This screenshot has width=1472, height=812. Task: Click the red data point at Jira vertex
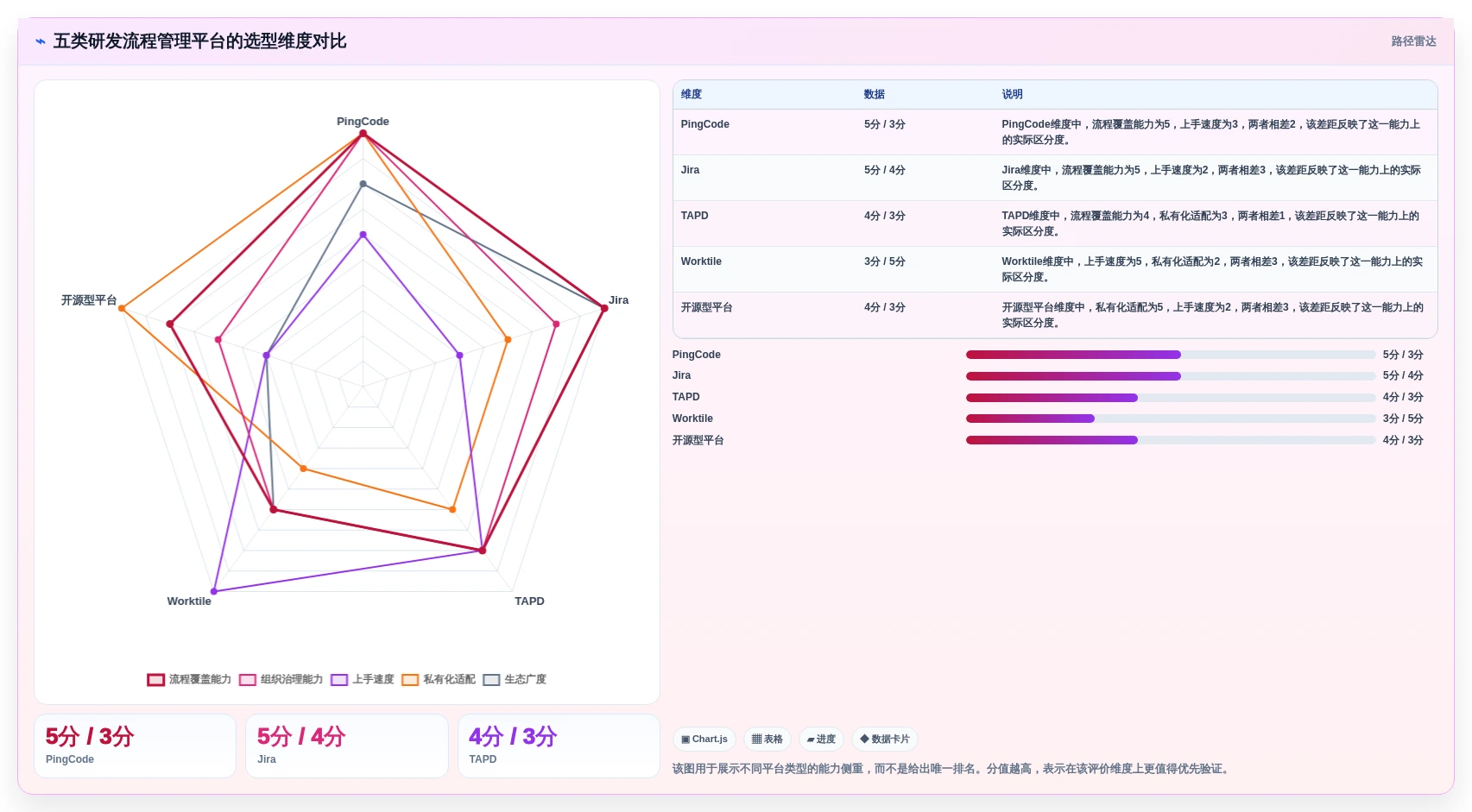(x=604, y=308)
